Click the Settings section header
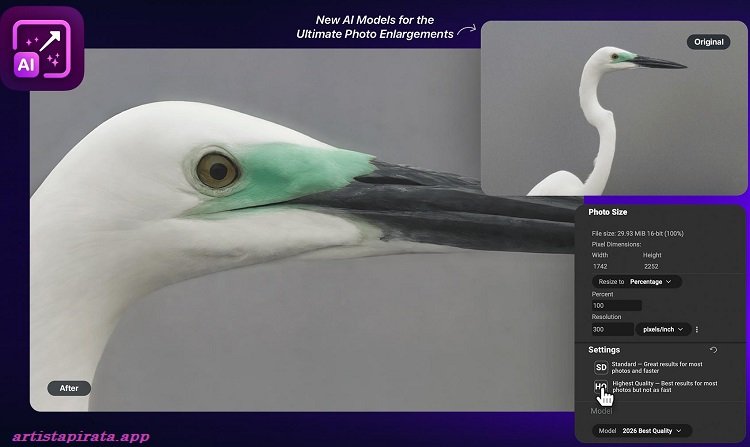Image resolution: width=750 pixels, height=447 pixels. (604, 350)
